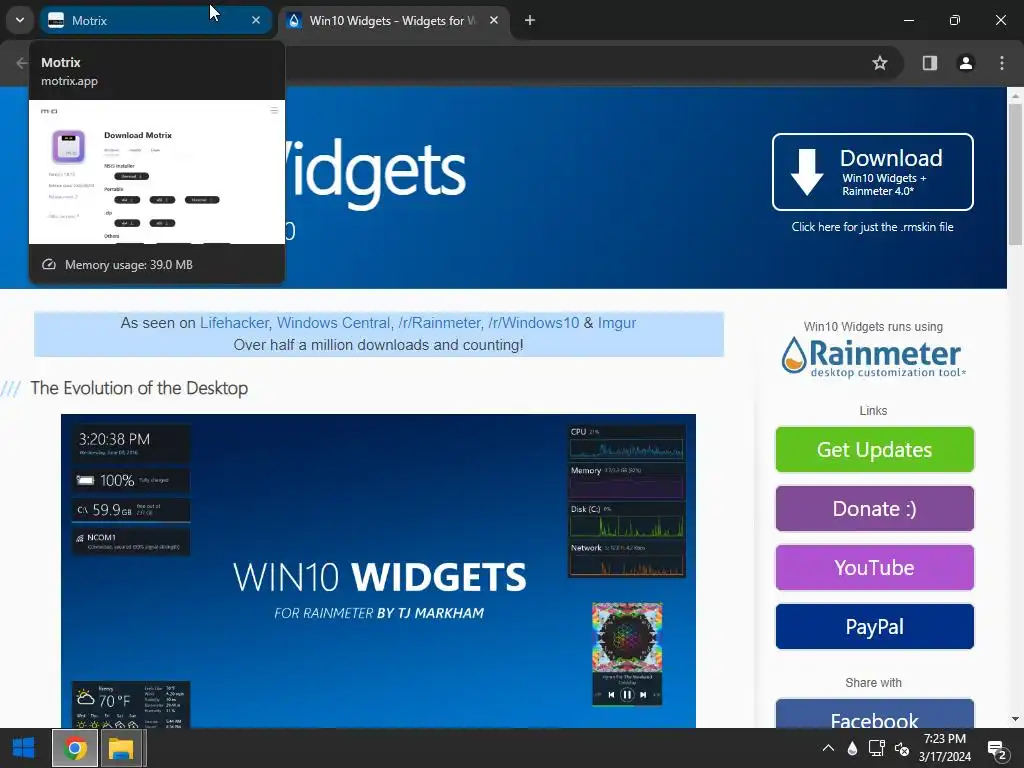Open the Chrome profile menu

[x=965, y=63]
